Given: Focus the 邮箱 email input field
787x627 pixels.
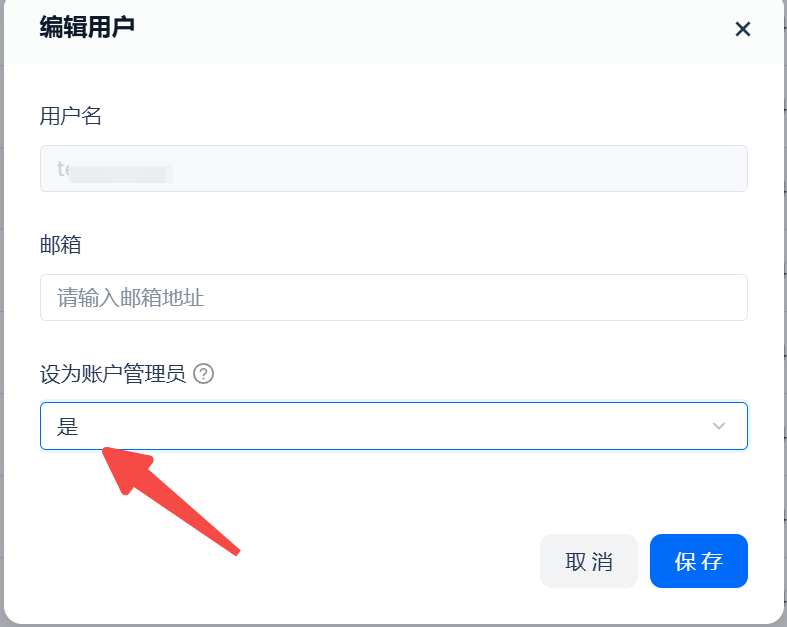Looking at the screenshot, I should coord(393,298).
